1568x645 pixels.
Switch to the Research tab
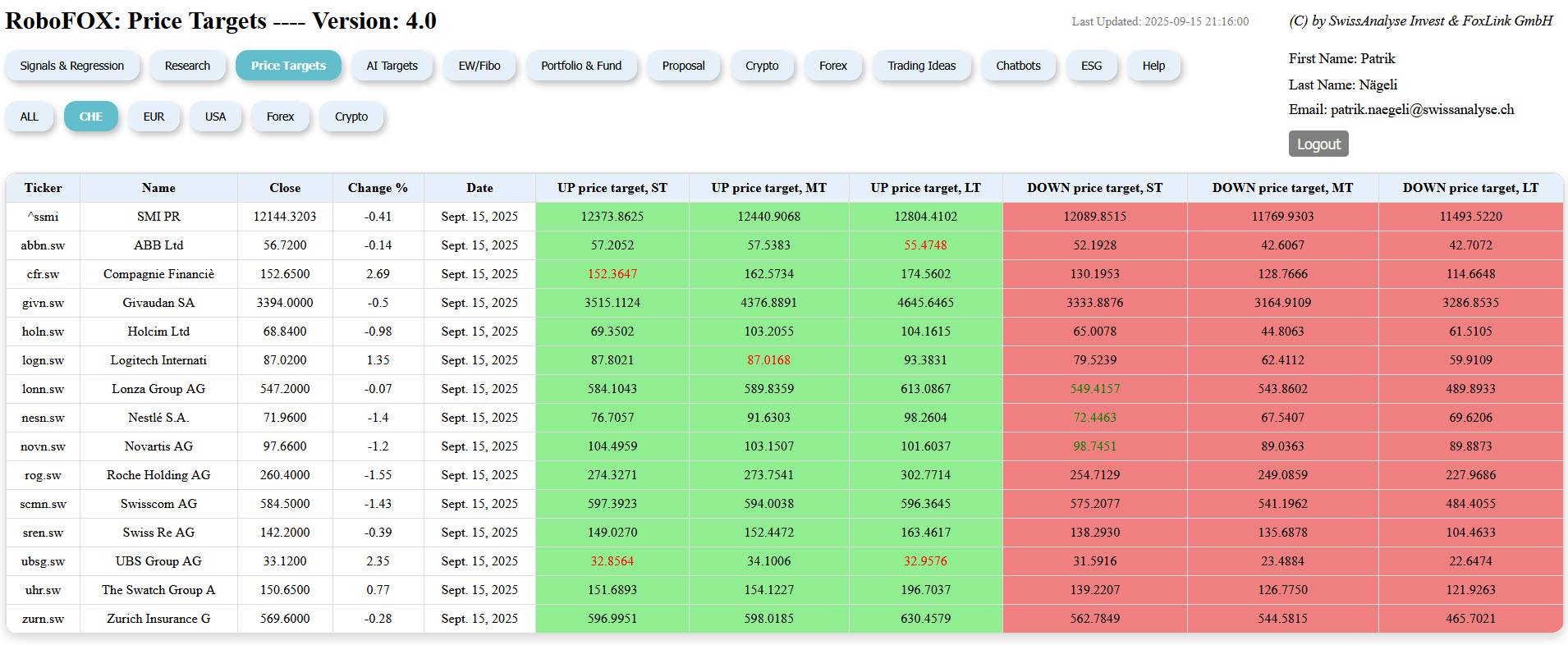[x=187, y=66]
